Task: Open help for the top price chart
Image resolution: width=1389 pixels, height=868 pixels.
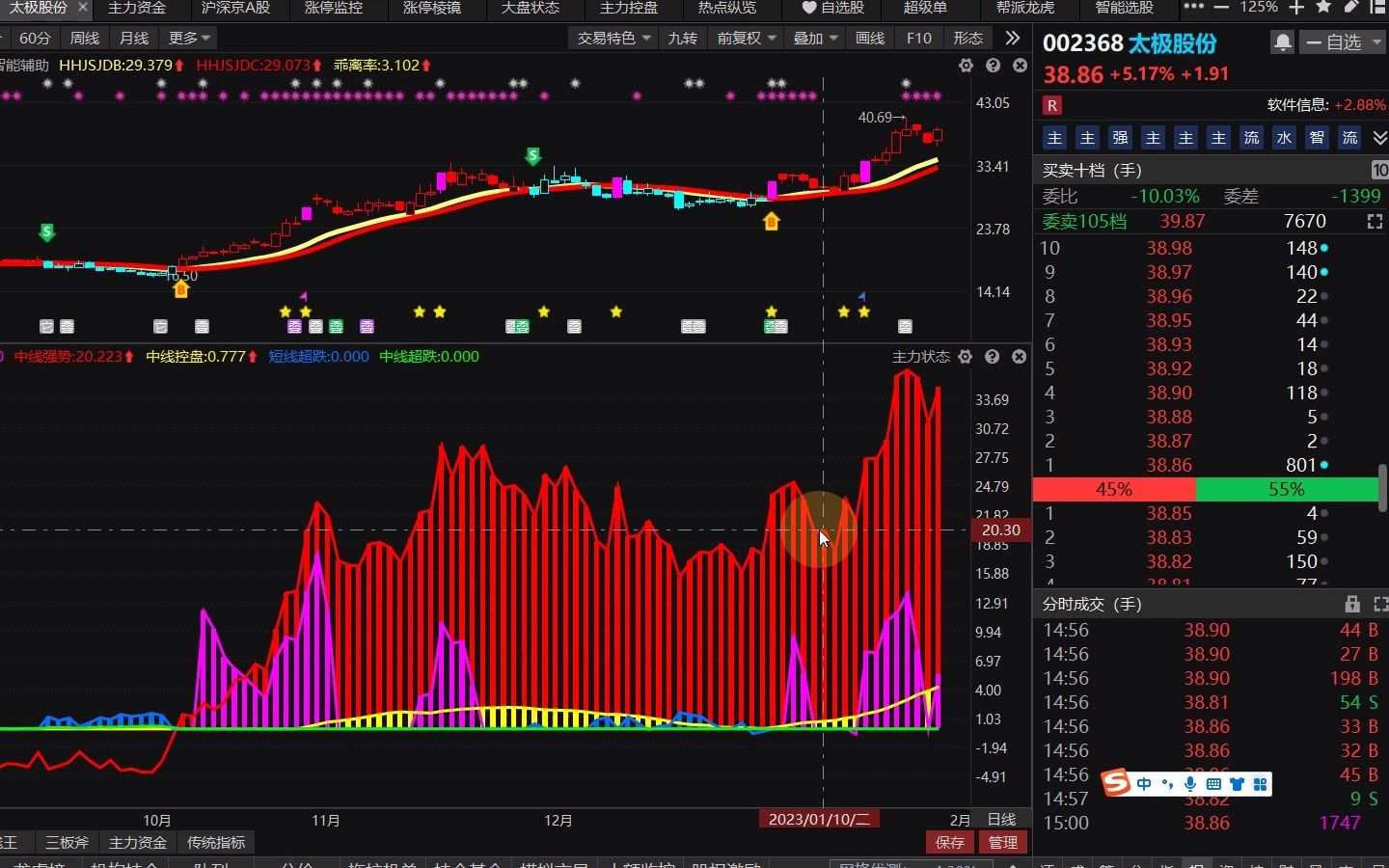Action: pos(993,66)
